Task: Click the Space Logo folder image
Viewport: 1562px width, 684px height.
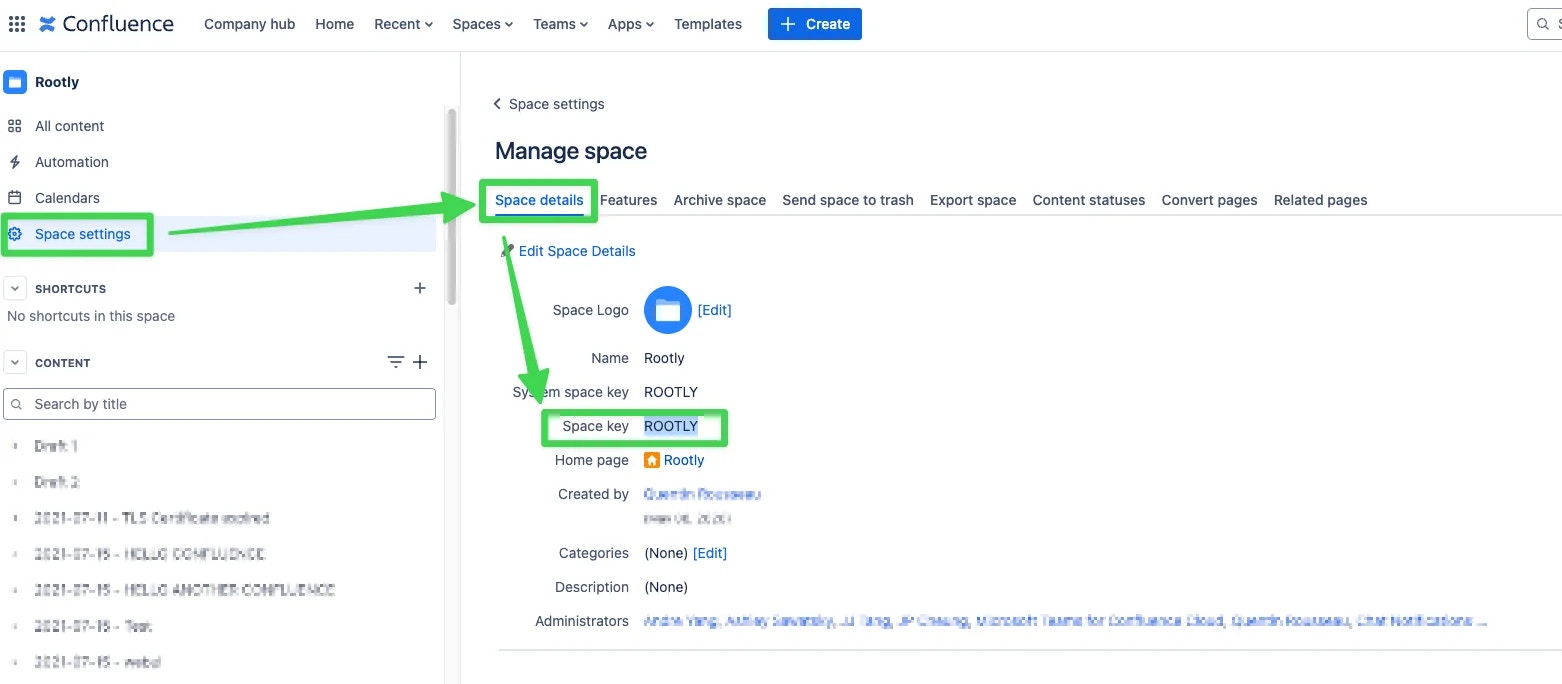Action: (x=668, y=310)
